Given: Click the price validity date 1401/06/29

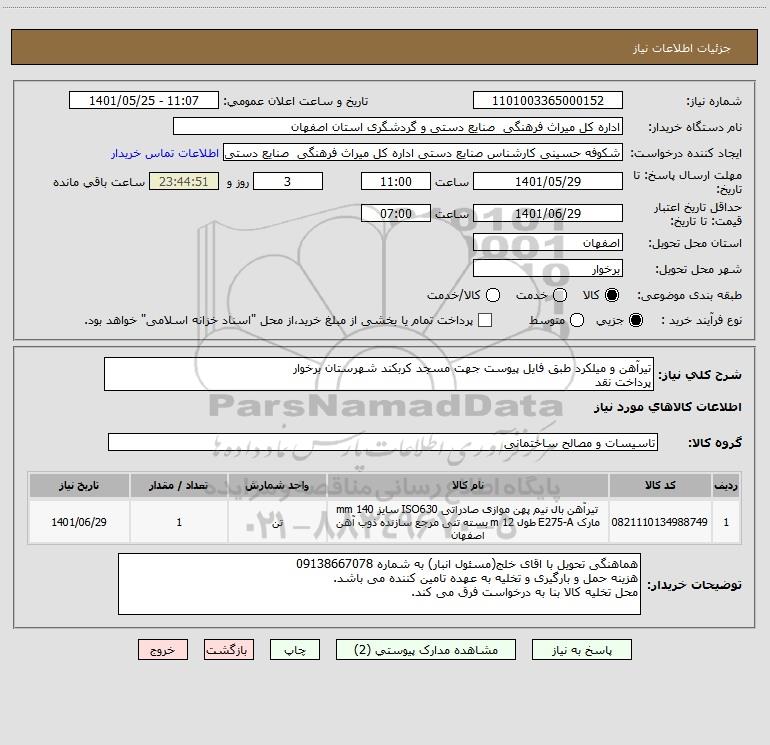Looking at the screenshot, I should coord(548,213).
